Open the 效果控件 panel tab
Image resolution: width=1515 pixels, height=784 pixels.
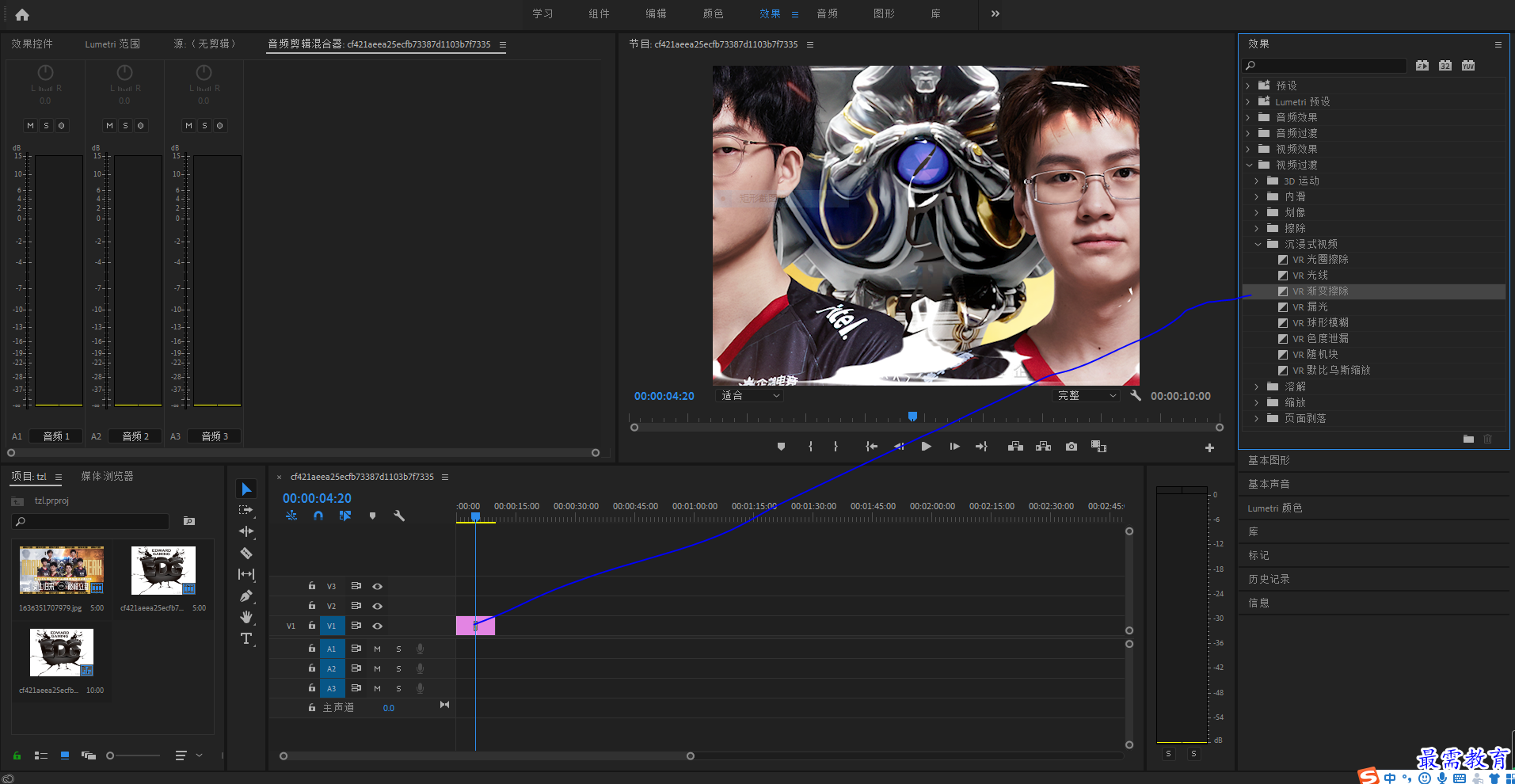[x=32, y=44]
